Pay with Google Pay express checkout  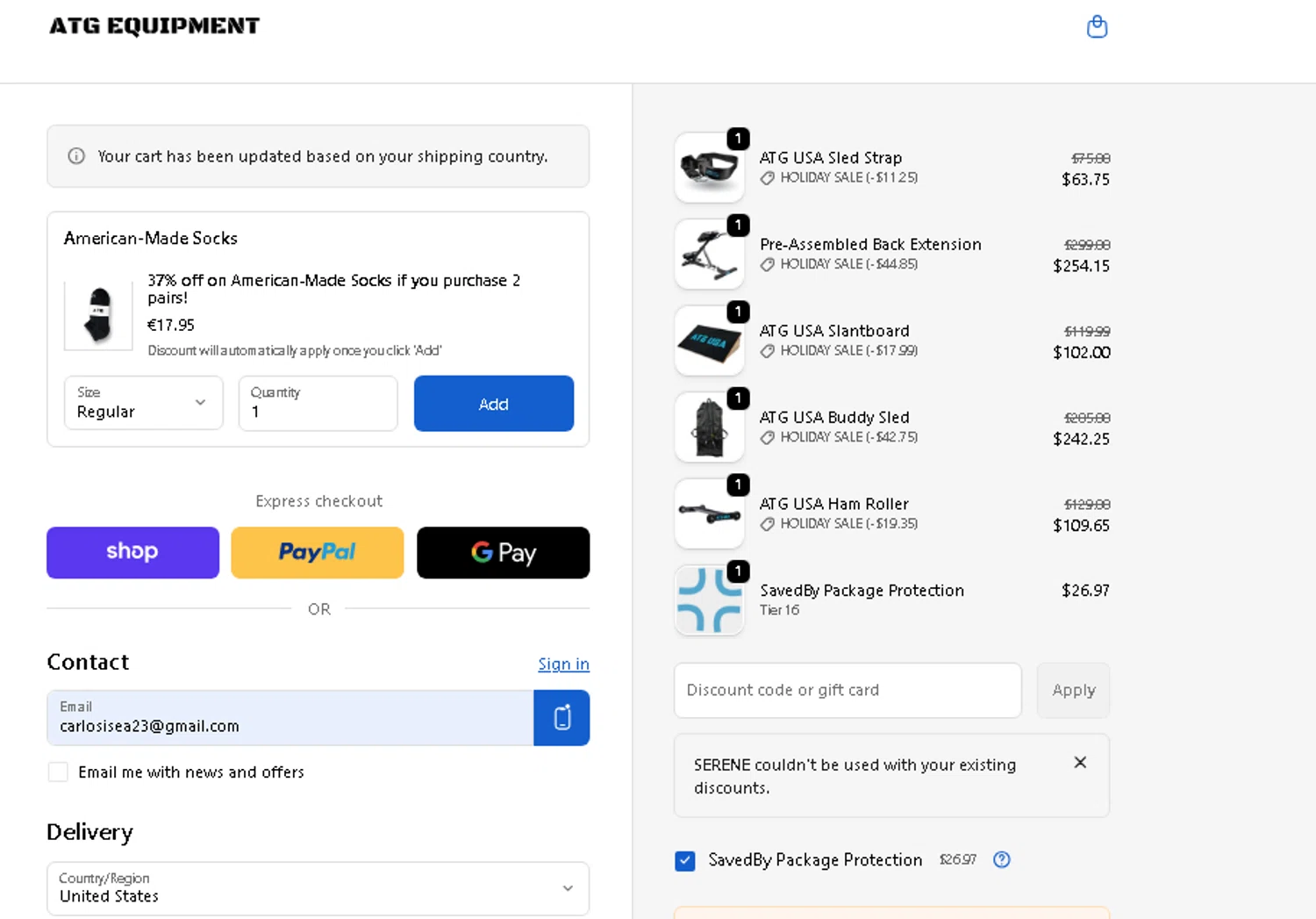[503, 552]
